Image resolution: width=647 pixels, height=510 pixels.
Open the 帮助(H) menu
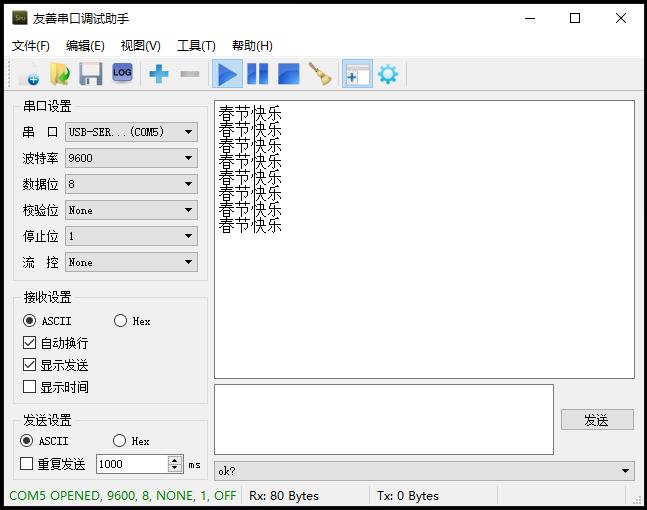pos(252,46)
